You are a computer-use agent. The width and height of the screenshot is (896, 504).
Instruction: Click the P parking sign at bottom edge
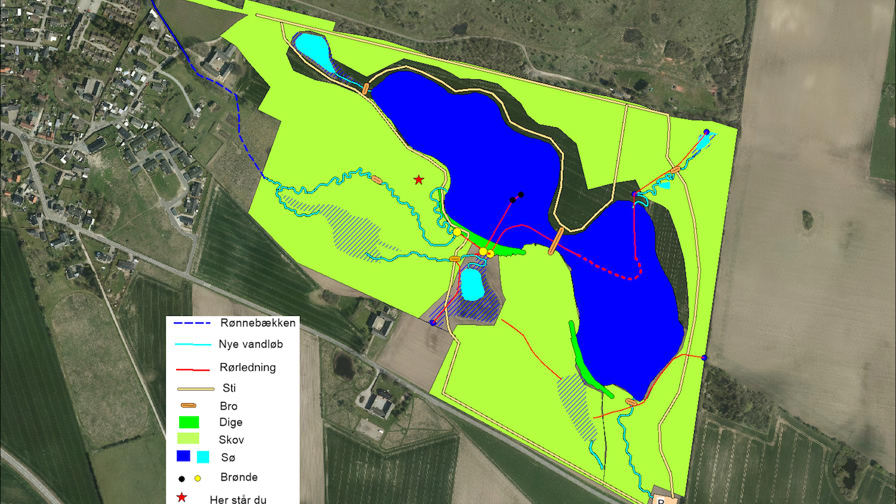tap(663, 497)
